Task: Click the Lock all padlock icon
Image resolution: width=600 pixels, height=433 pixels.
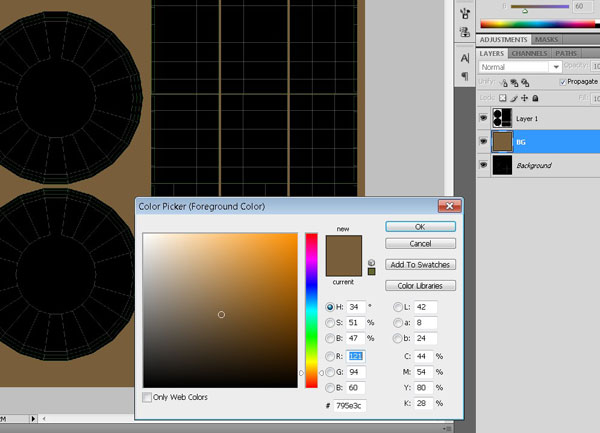Action: (x=536, y=98)
